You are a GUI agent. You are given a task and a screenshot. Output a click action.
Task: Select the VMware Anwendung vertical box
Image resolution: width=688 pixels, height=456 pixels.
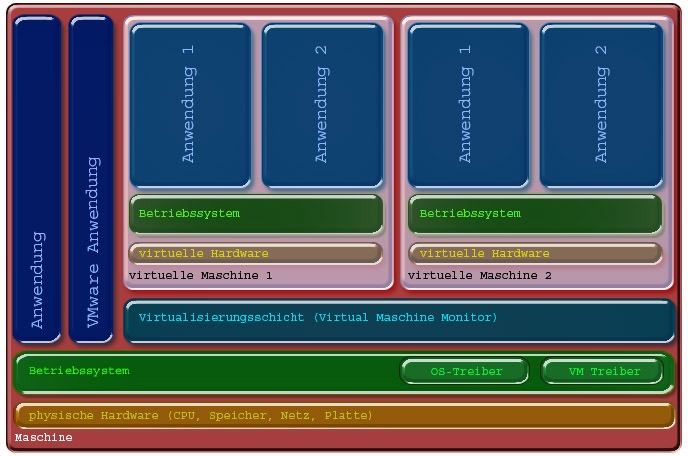click(x=92, y=180)
